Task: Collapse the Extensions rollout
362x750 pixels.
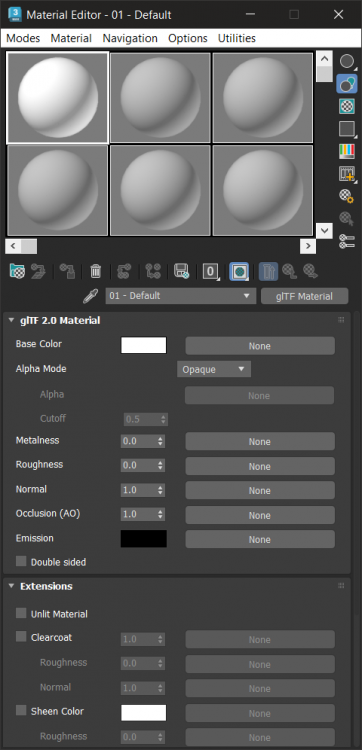Action: click(12, 586)
